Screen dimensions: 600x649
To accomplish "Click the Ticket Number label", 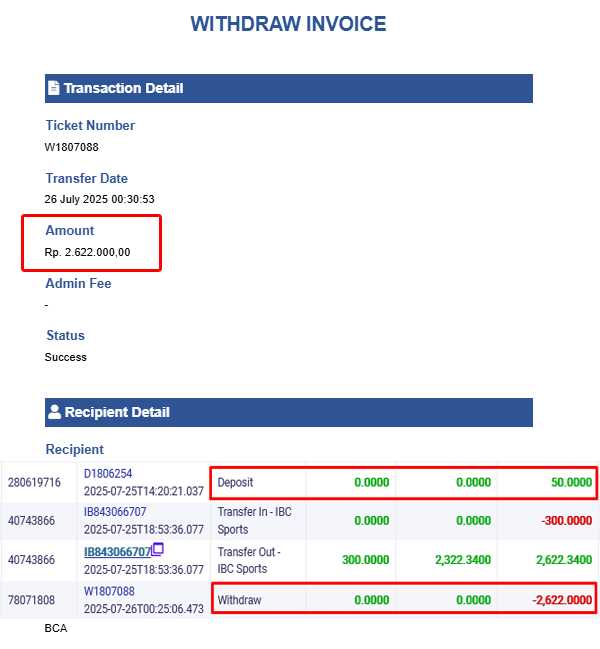I will (x=90, y=125).
